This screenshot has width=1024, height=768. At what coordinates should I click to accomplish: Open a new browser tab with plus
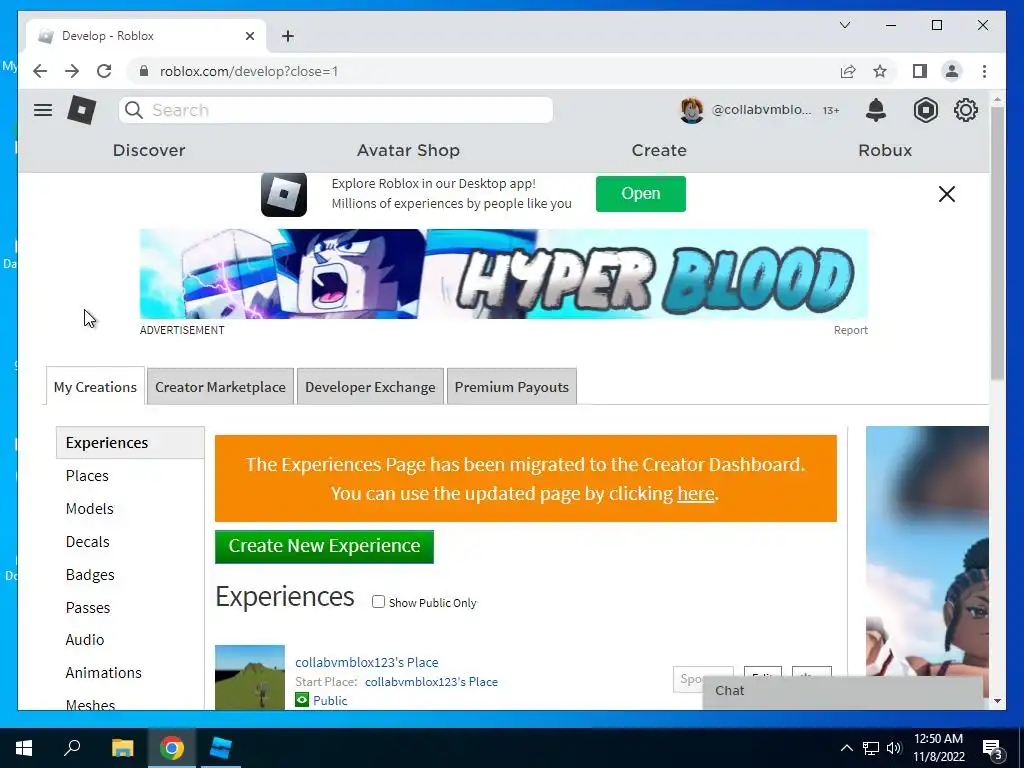tap(288, 36)
